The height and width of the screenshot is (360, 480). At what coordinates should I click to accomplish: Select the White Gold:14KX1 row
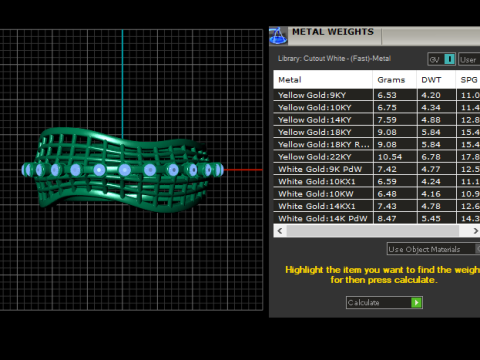point(377,206)
